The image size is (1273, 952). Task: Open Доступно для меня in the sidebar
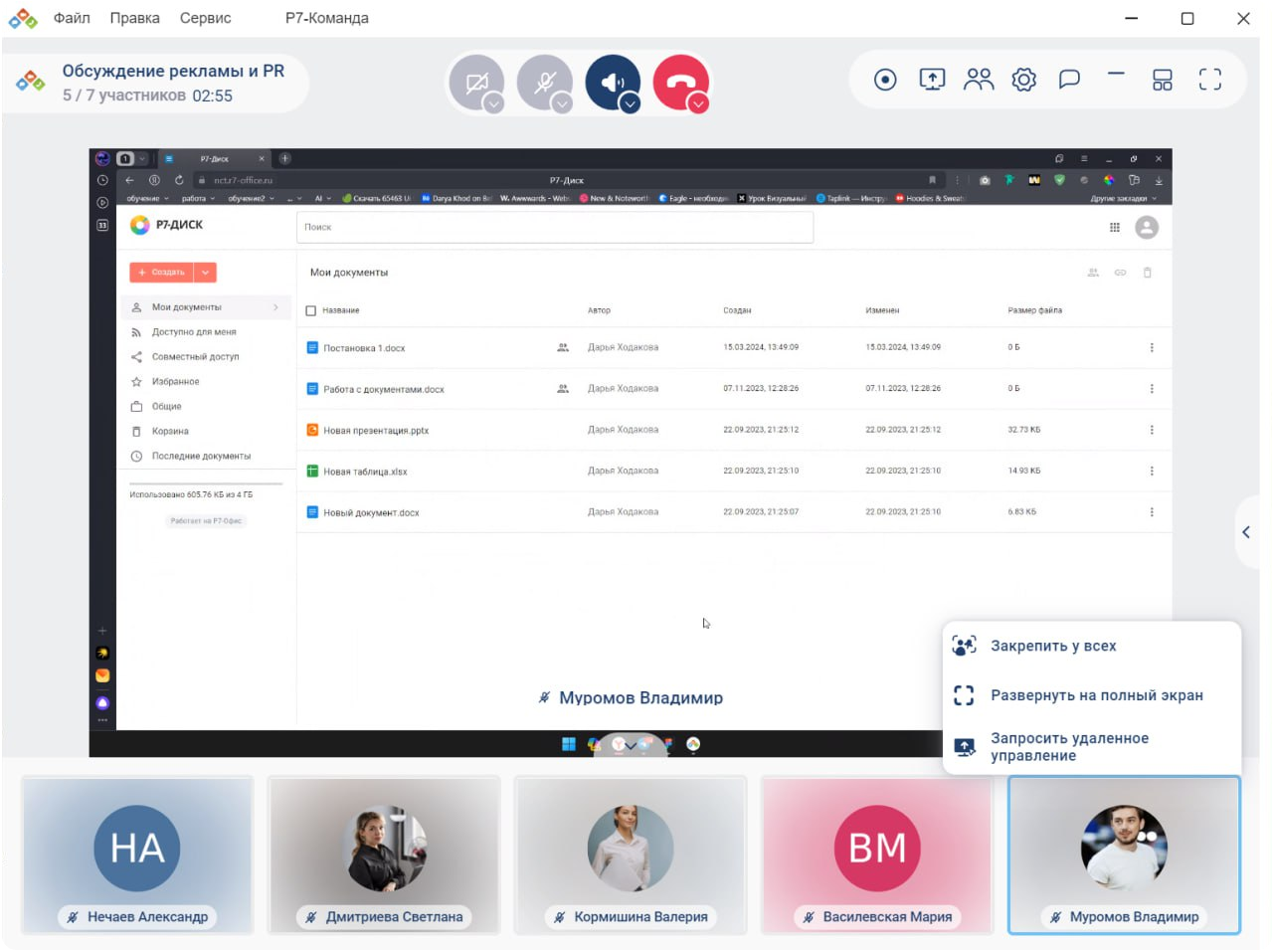click(194, 332)
